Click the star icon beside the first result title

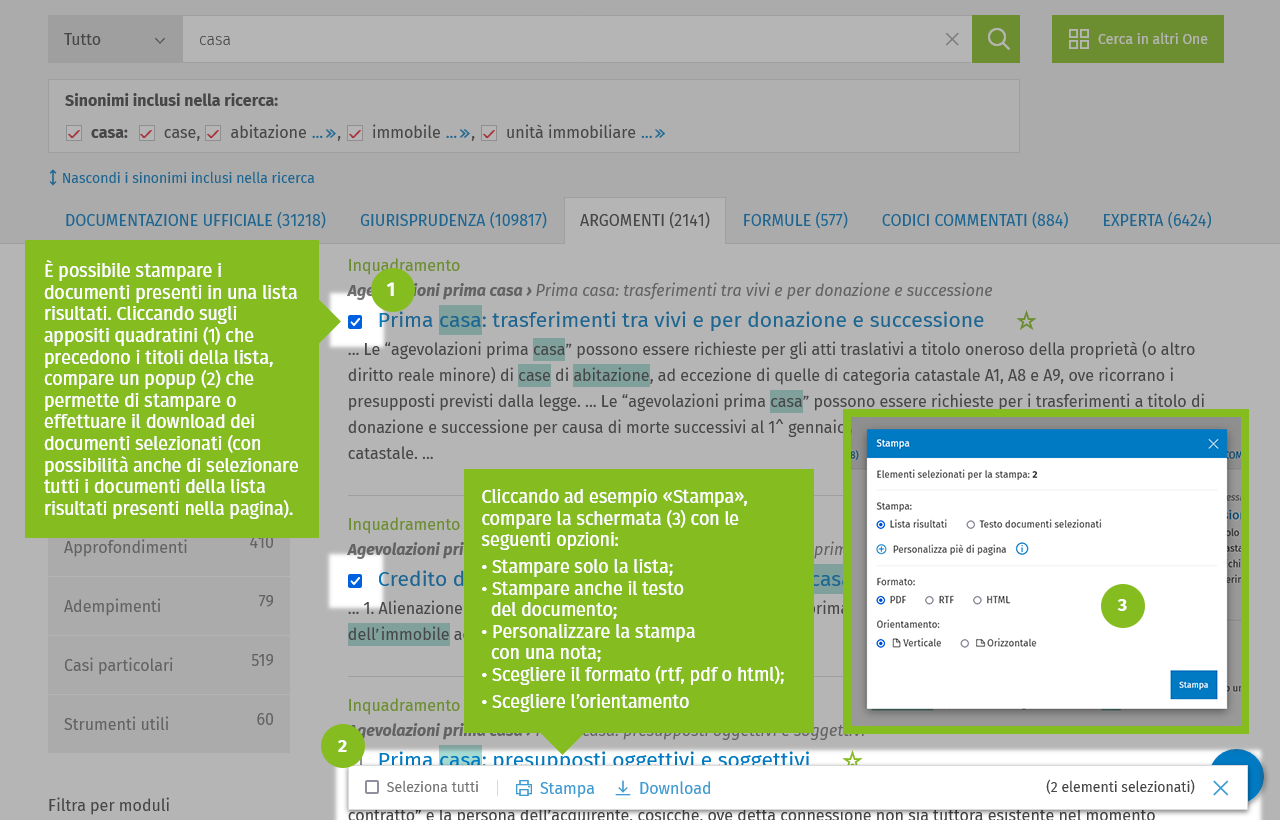1026,321
